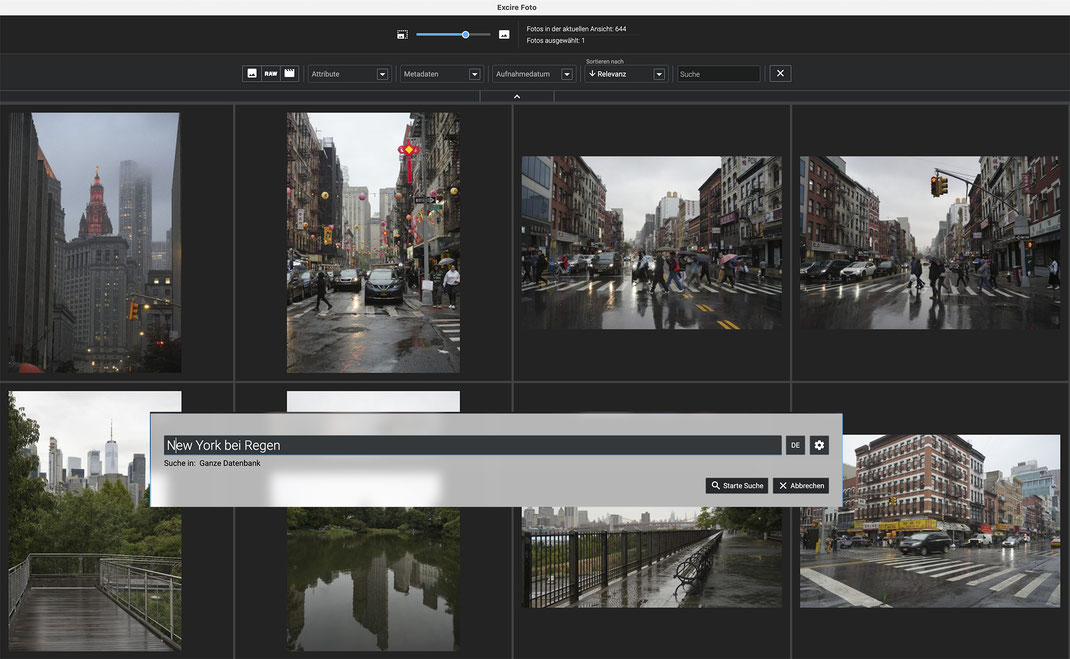Viewport: 1070px width, 659px height.
Task: Toggle the RAW file filter
Action: [271, 74]
